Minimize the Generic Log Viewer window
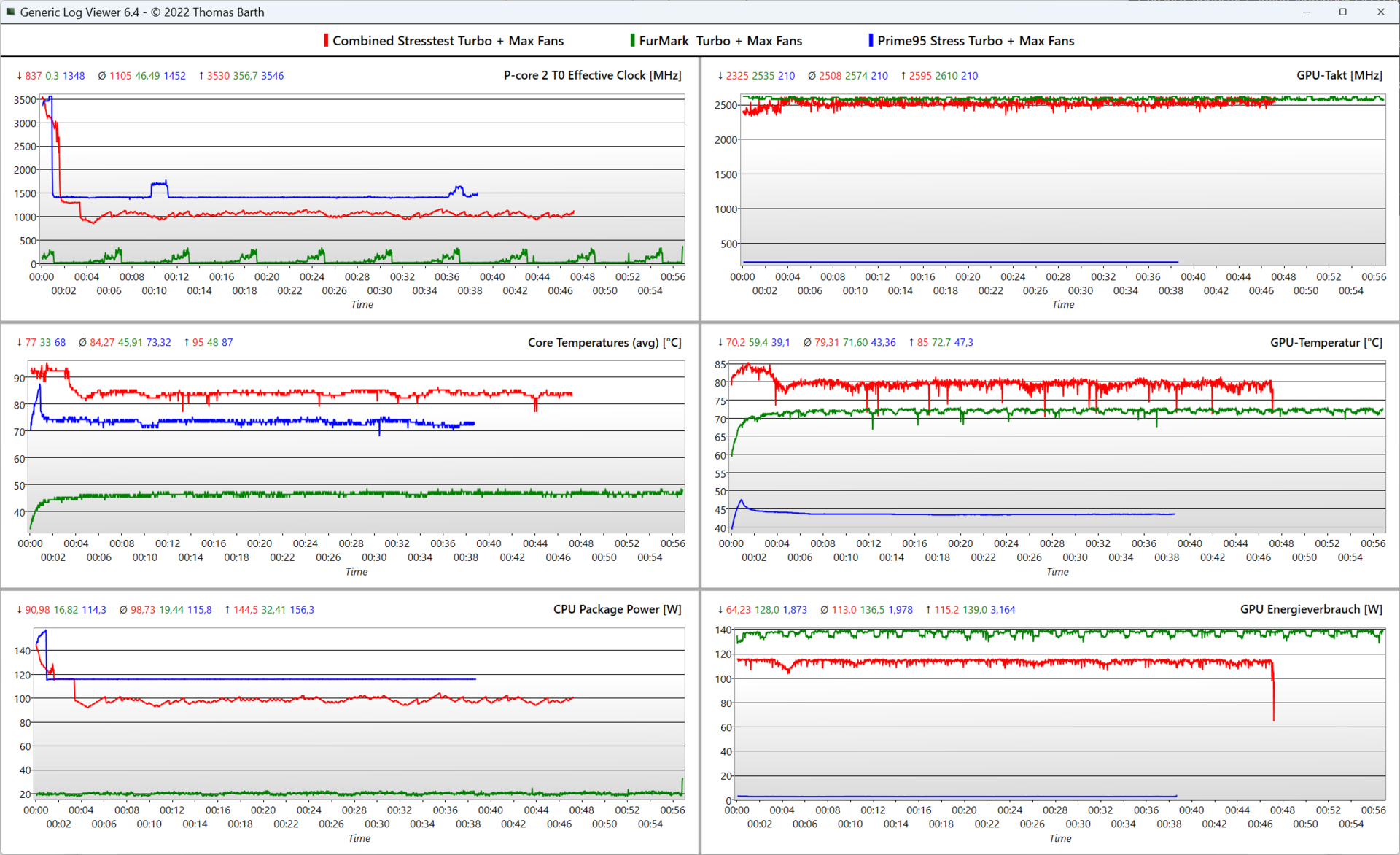Viewport: 1400px width, 855px height. [x=1306, y=12]
